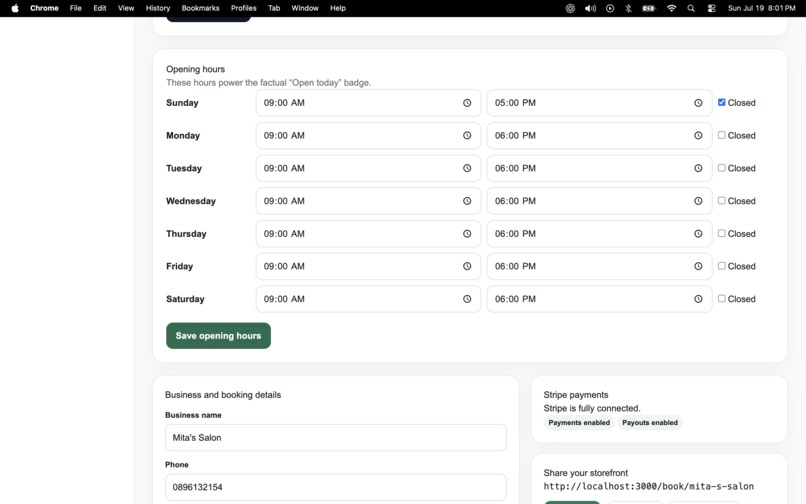Open the Help menu

338,8
